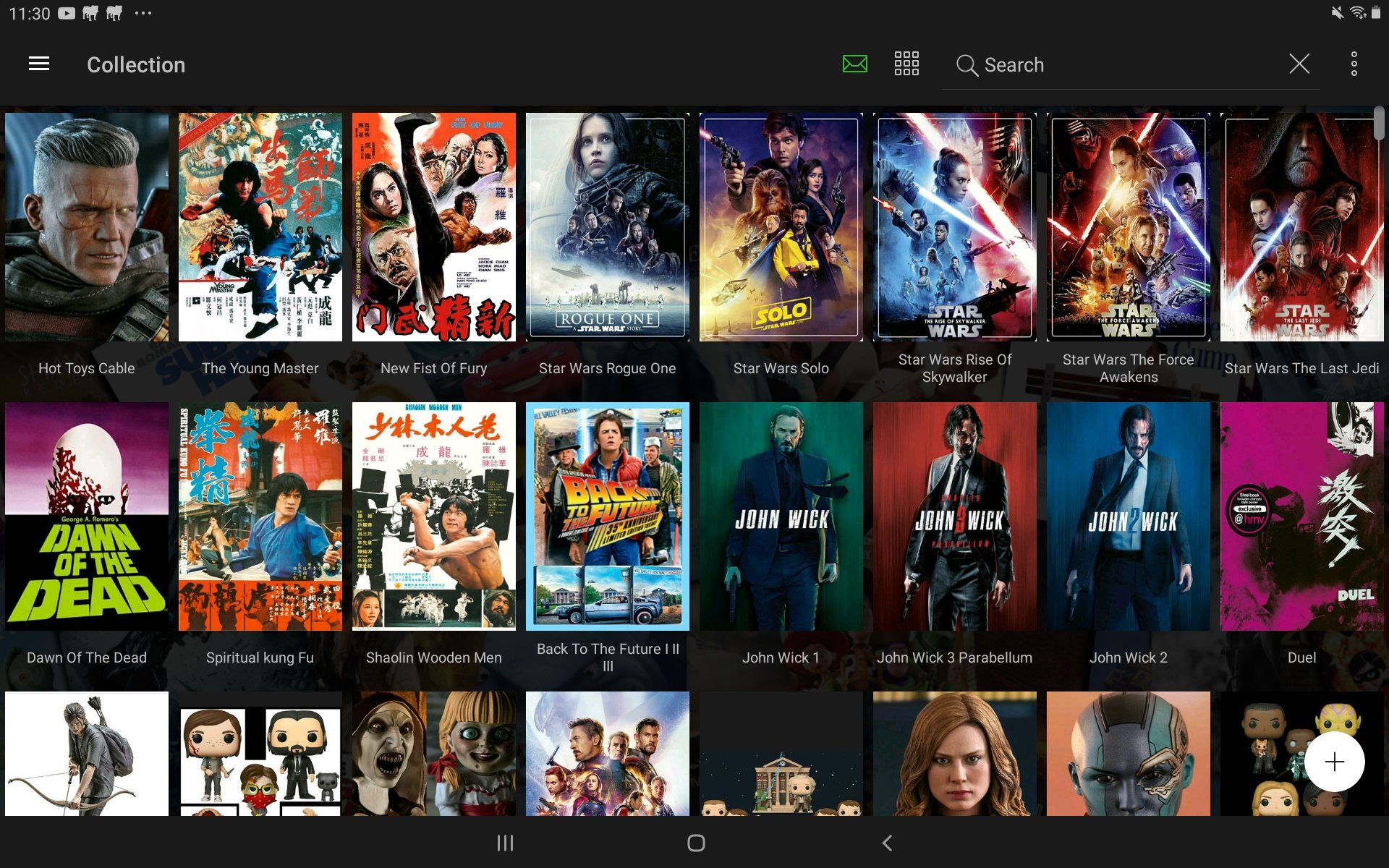Click 'Star Wars Solo' label
This screenshot has height=868, width=1389.
point(781,368)
